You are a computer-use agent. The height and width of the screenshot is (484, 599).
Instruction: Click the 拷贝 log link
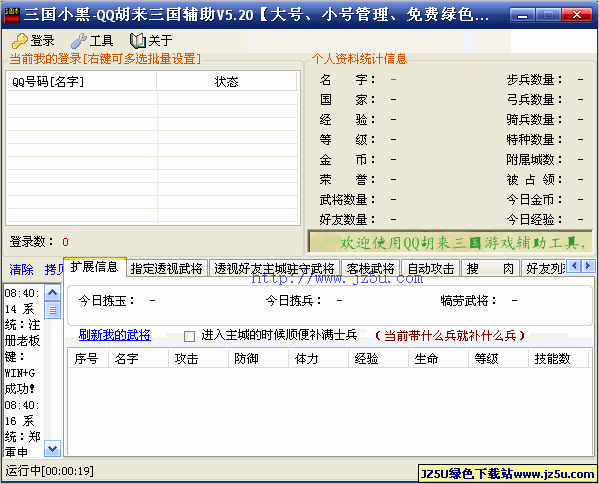[54, 269]
